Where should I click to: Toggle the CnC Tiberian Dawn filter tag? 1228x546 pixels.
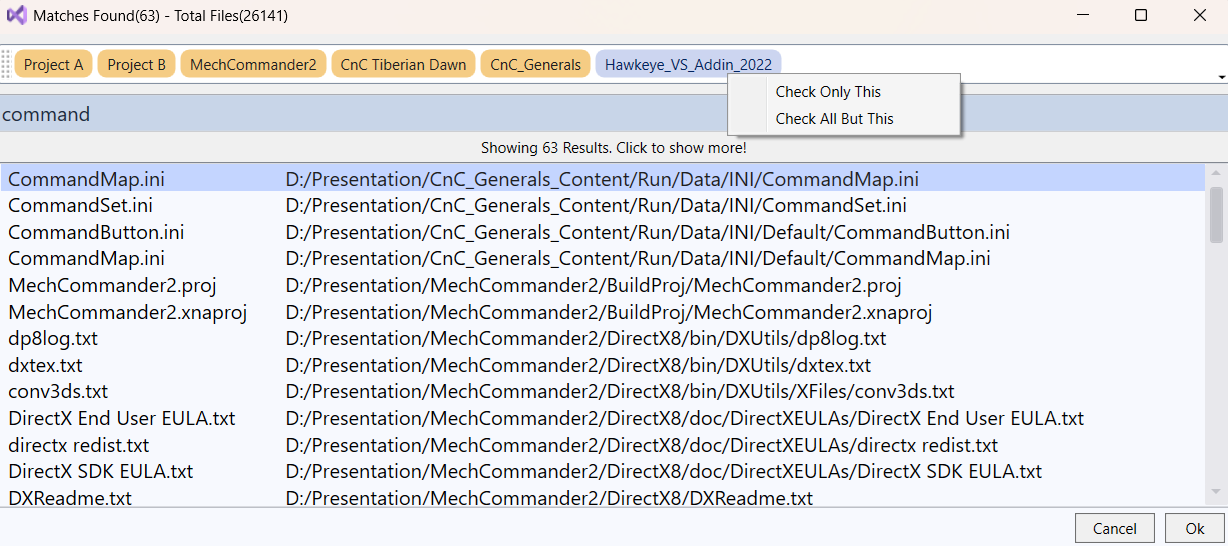point(403,65)
